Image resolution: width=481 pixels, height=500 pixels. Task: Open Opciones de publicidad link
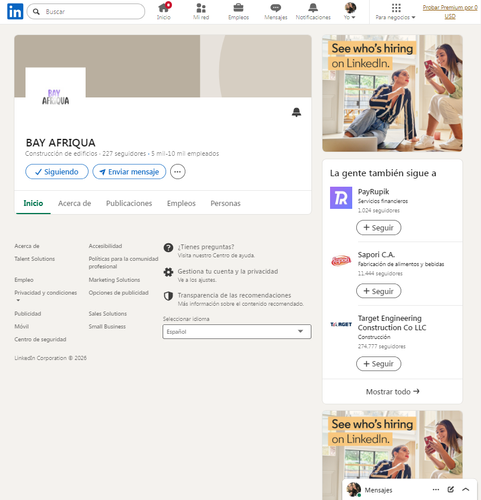[118, 293]
